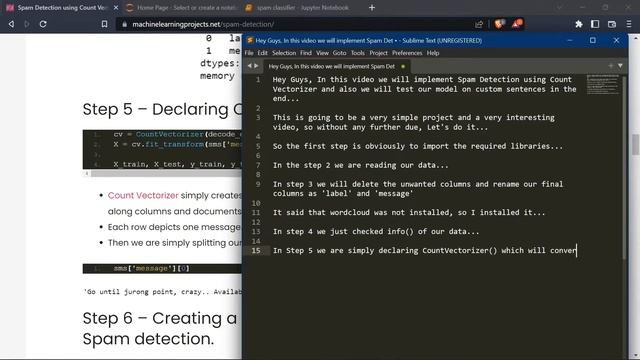Click the browser address bar URL
The height and width of the screenshot is (360, 640).
(203, 24)
